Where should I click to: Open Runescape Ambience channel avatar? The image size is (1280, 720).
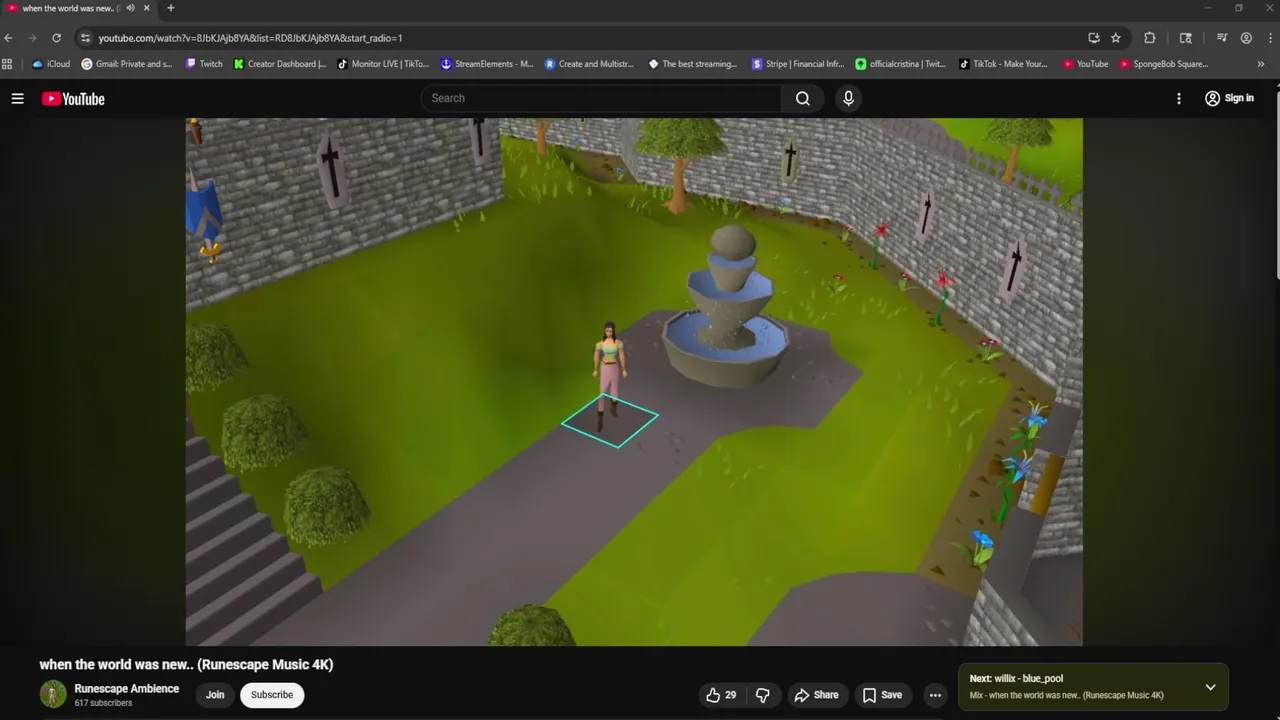pos(53,694)
